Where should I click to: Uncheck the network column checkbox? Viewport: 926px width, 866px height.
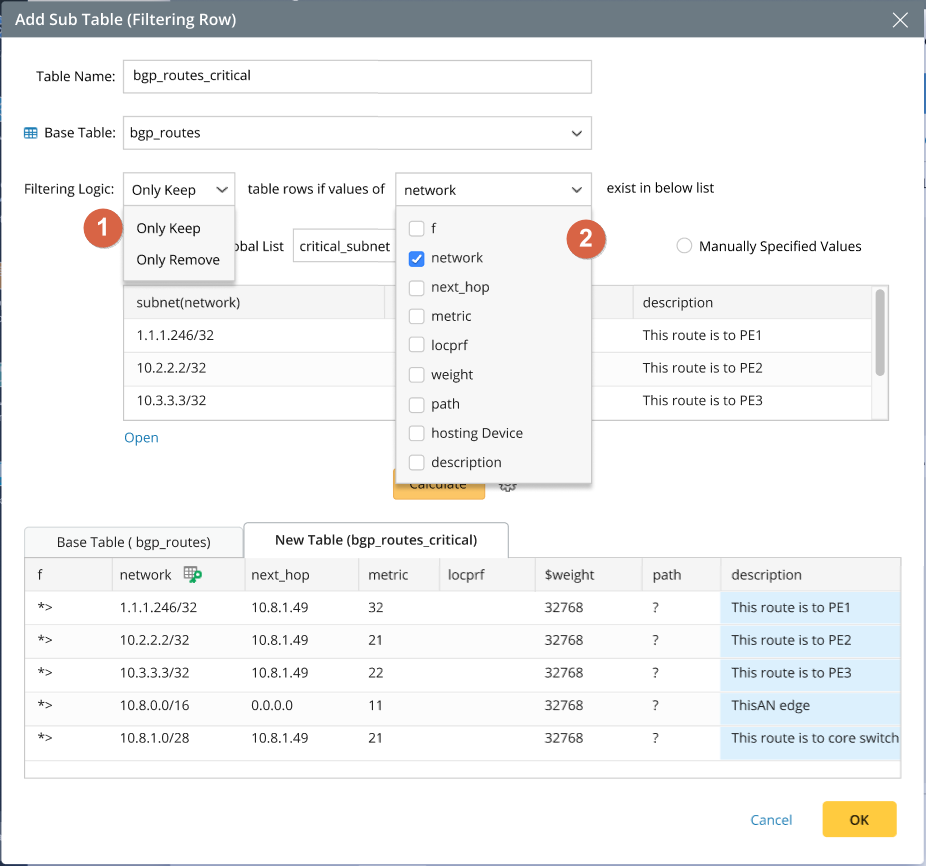click(x=416, y=258)
